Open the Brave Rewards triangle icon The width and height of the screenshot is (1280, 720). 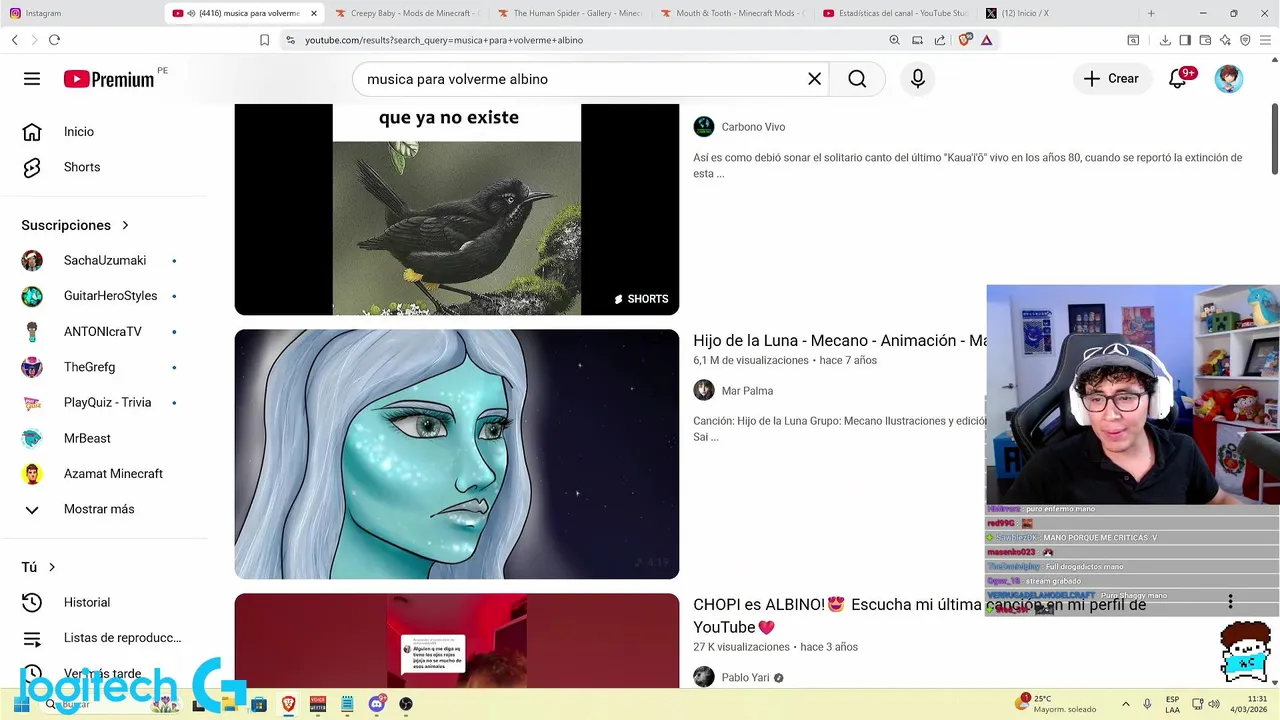(x=986, y=40)
